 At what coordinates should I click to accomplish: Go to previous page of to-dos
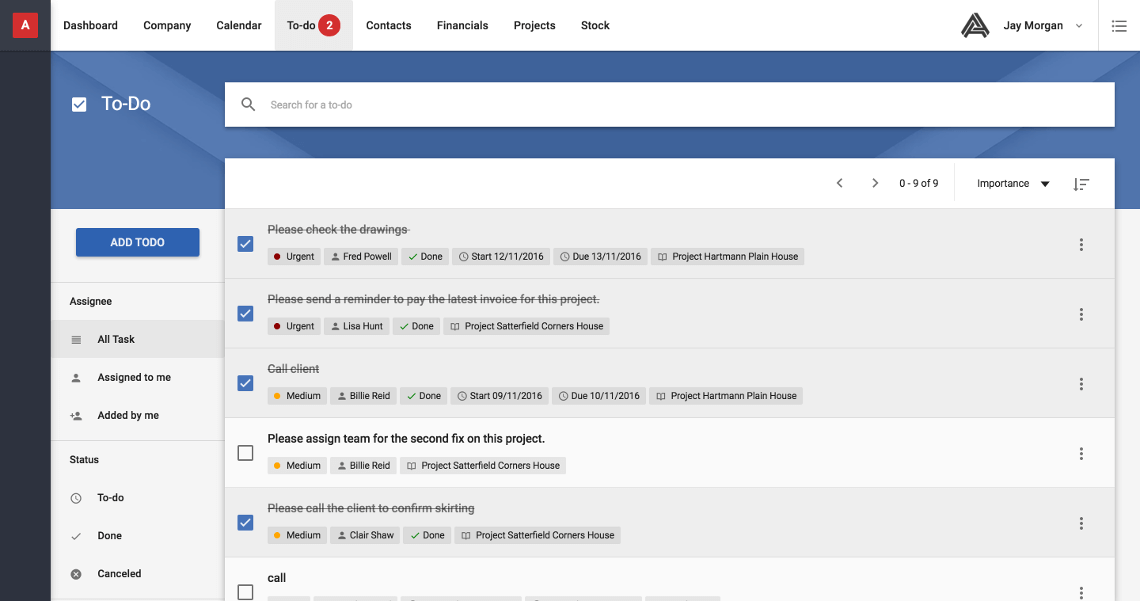coord(840,183)
